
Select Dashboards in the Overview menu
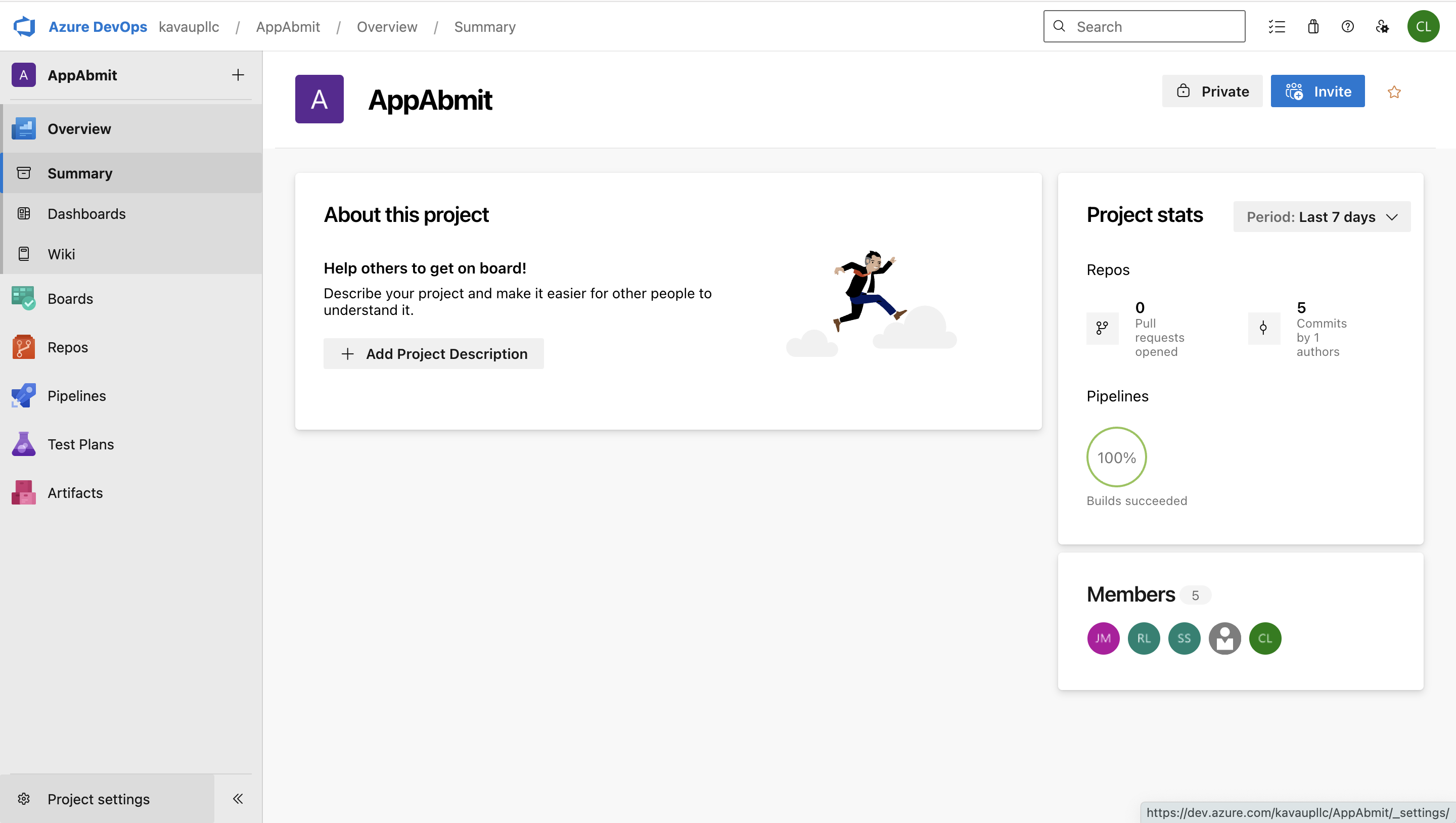click(86, 214)
